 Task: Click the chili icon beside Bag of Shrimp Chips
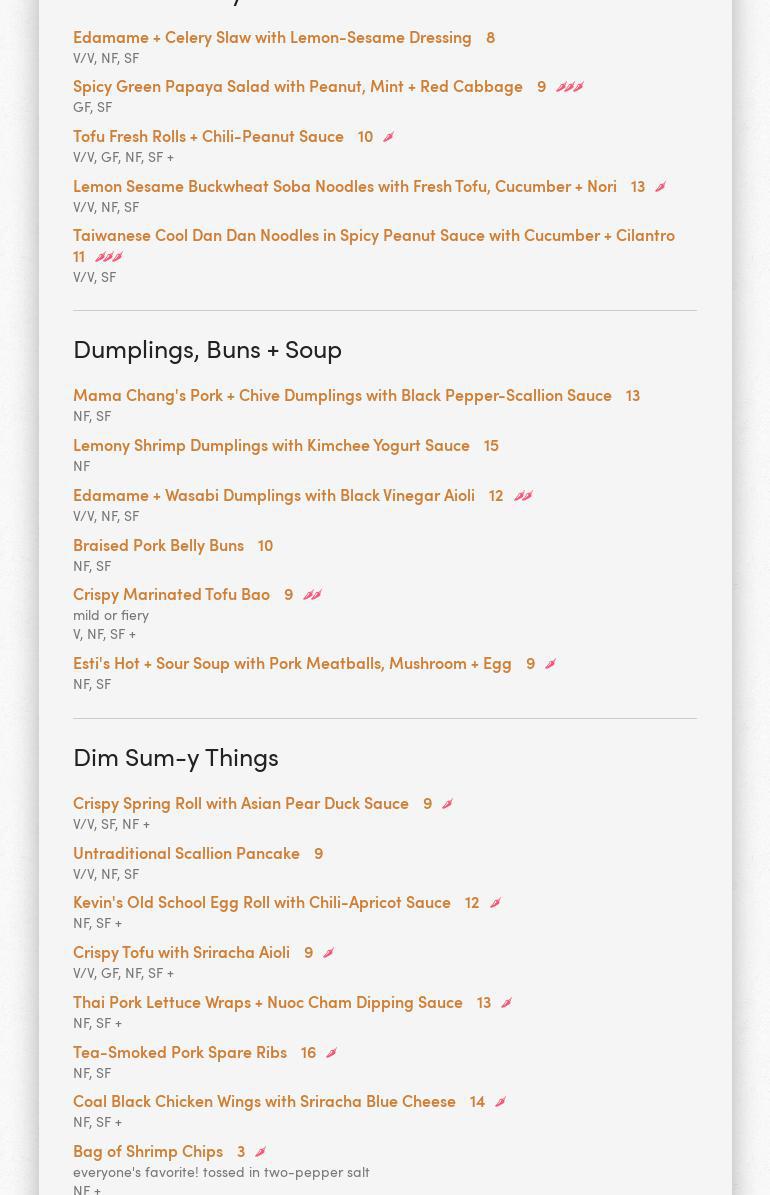click(260, 1152)
